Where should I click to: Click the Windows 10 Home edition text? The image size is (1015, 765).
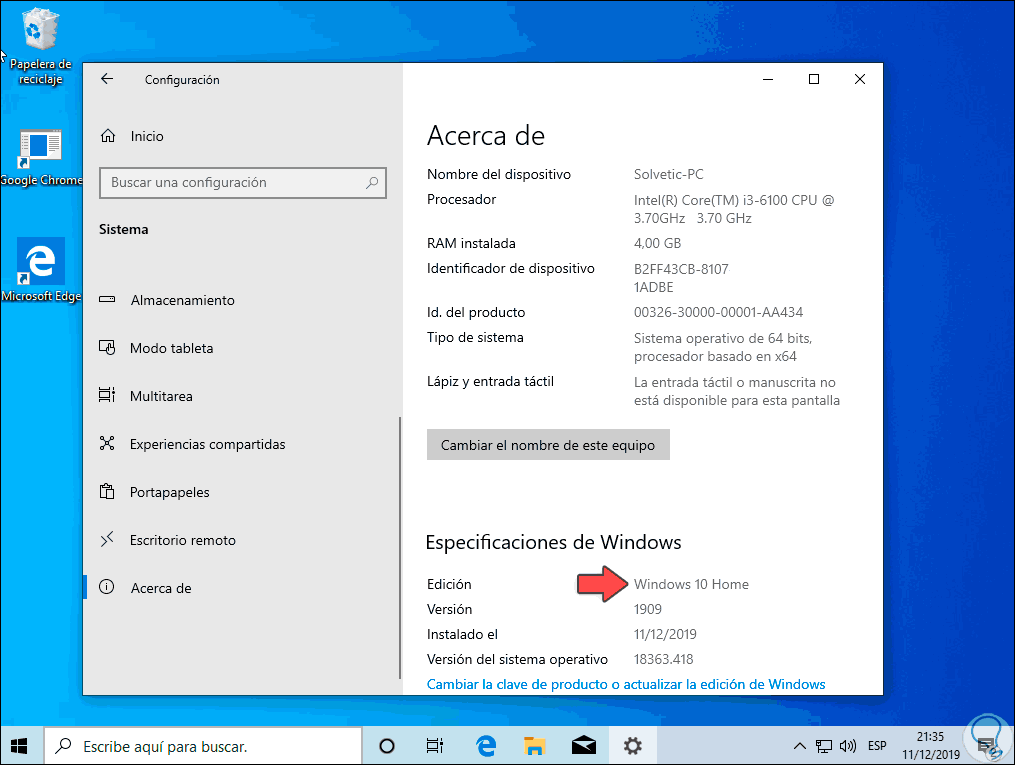tap(691, 584)
